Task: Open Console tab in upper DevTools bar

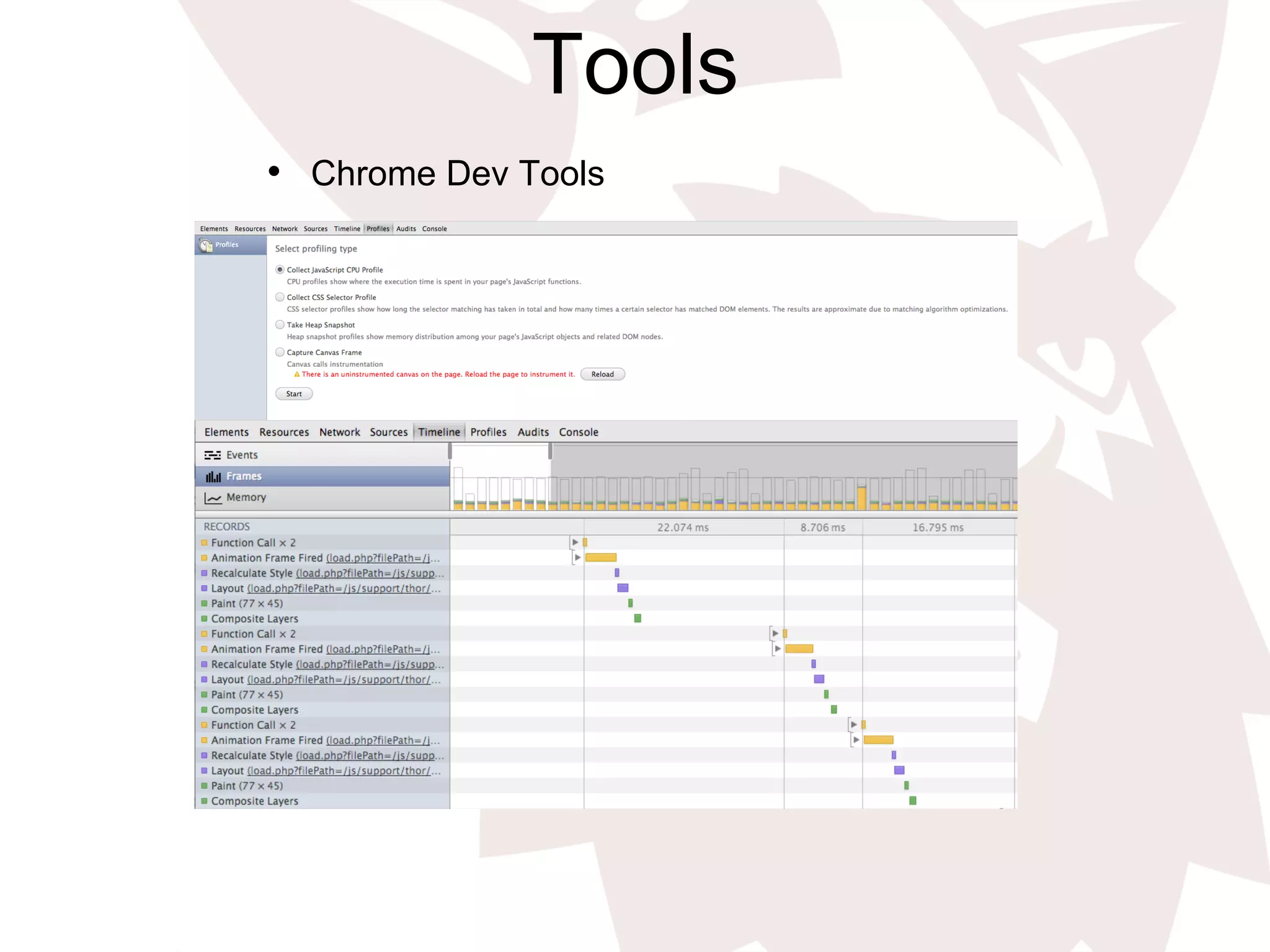Action: [435, 229]
